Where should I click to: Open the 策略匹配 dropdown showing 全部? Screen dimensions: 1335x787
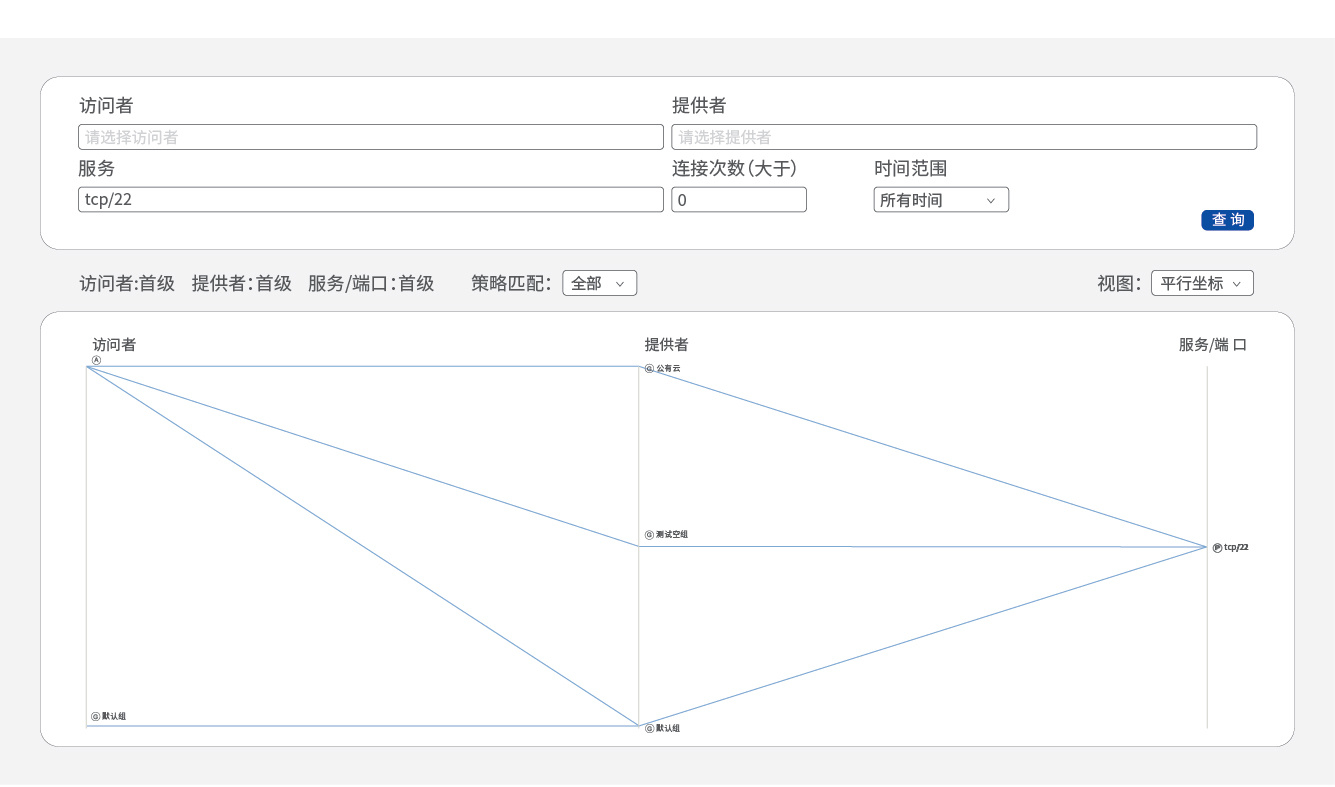(x=599, y=283)
